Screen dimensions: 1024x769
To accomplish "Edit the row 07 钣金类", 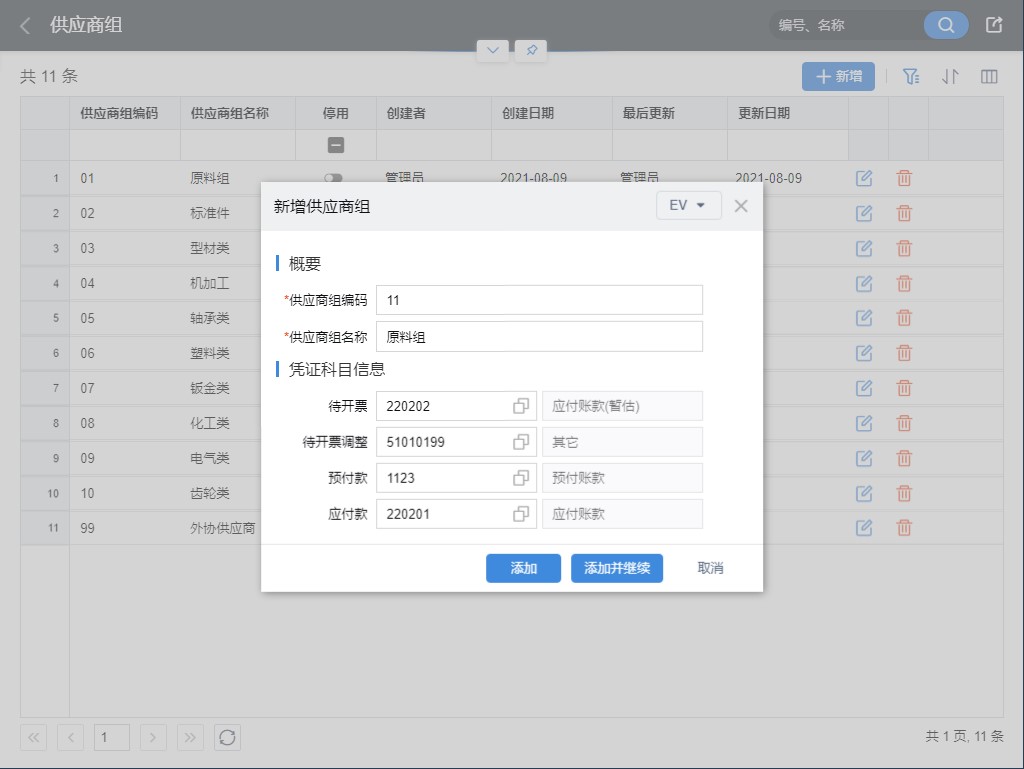I will (864, 388).
